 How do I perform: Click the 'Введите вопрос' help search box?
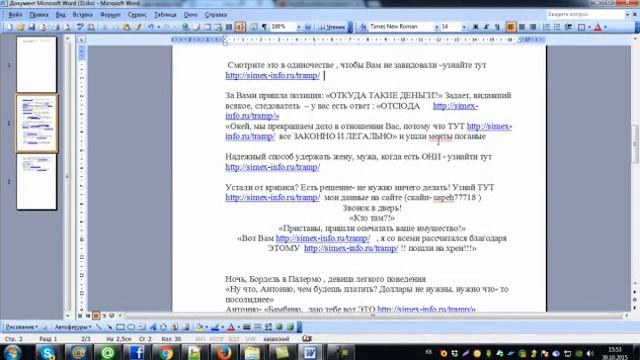click(x=585, y=14)
